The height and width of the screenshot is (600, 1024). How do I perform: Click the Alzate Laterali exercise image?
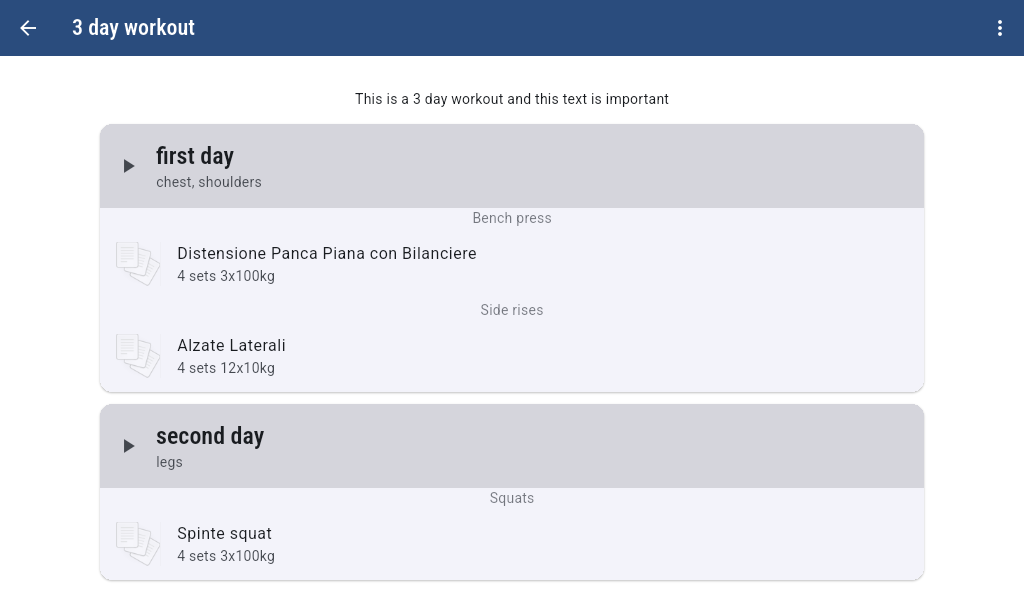tap(138, 356)
